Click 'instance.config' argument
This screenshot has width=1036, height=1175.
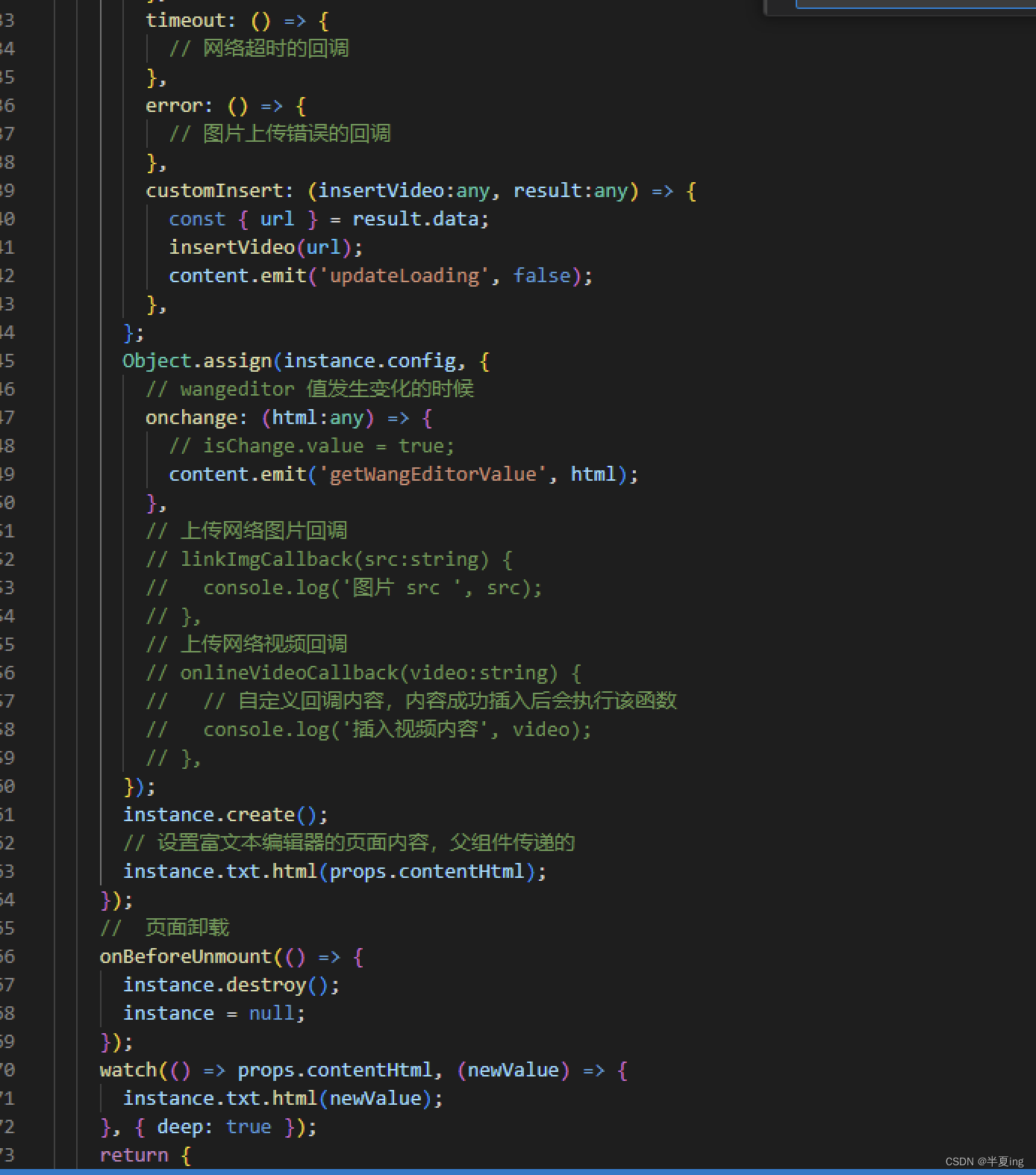pos(369,361)
